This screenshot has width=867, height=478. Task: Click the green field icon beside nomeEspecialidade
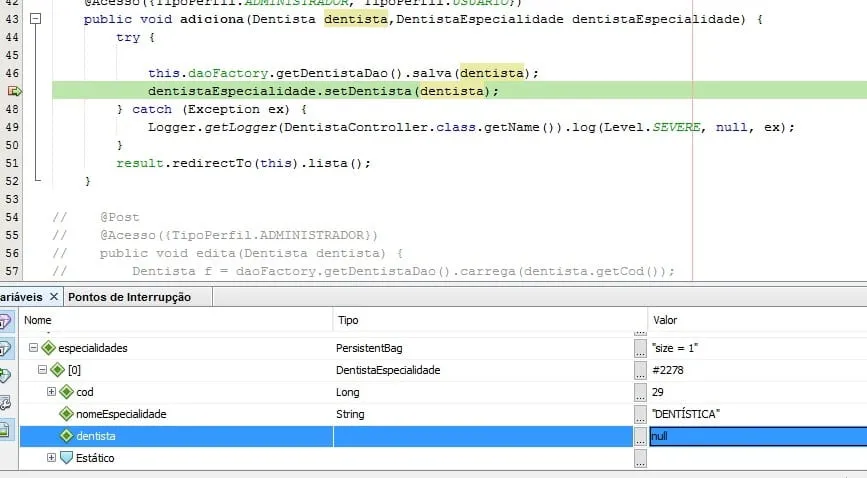click(x=66, y=414)
